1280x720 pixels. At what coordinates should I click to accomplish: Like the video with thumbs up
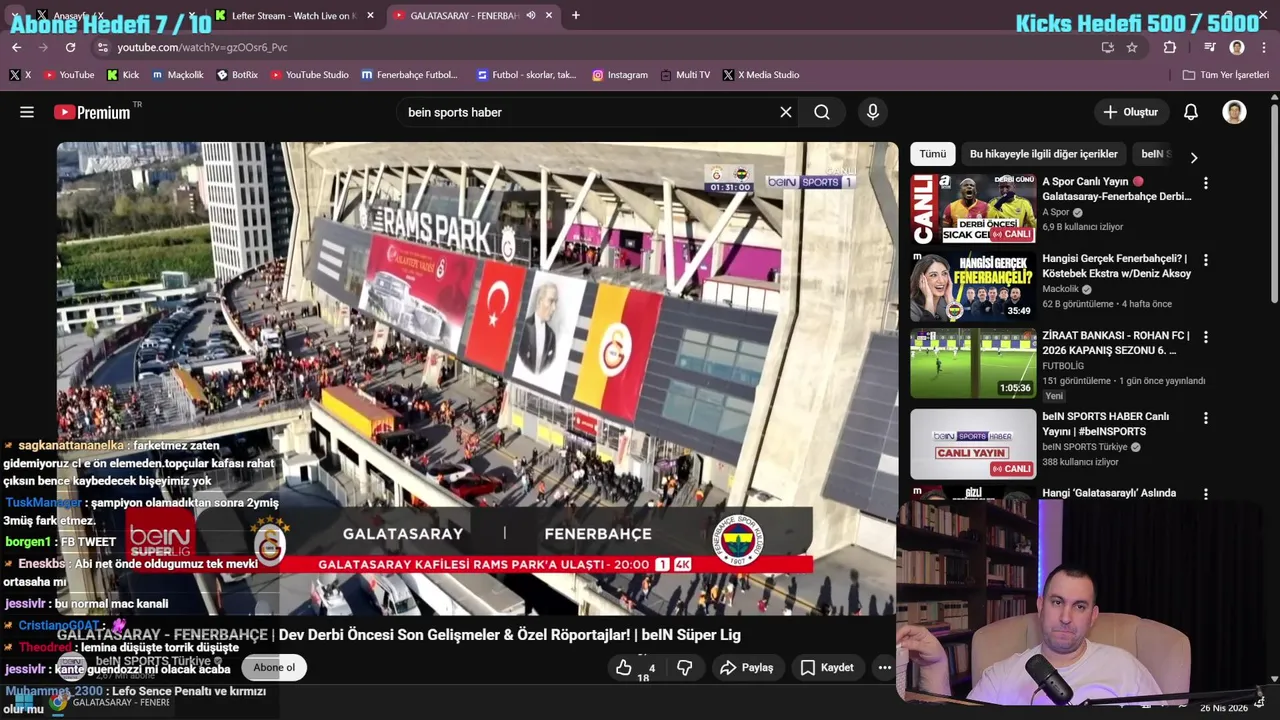coord(624,667)
